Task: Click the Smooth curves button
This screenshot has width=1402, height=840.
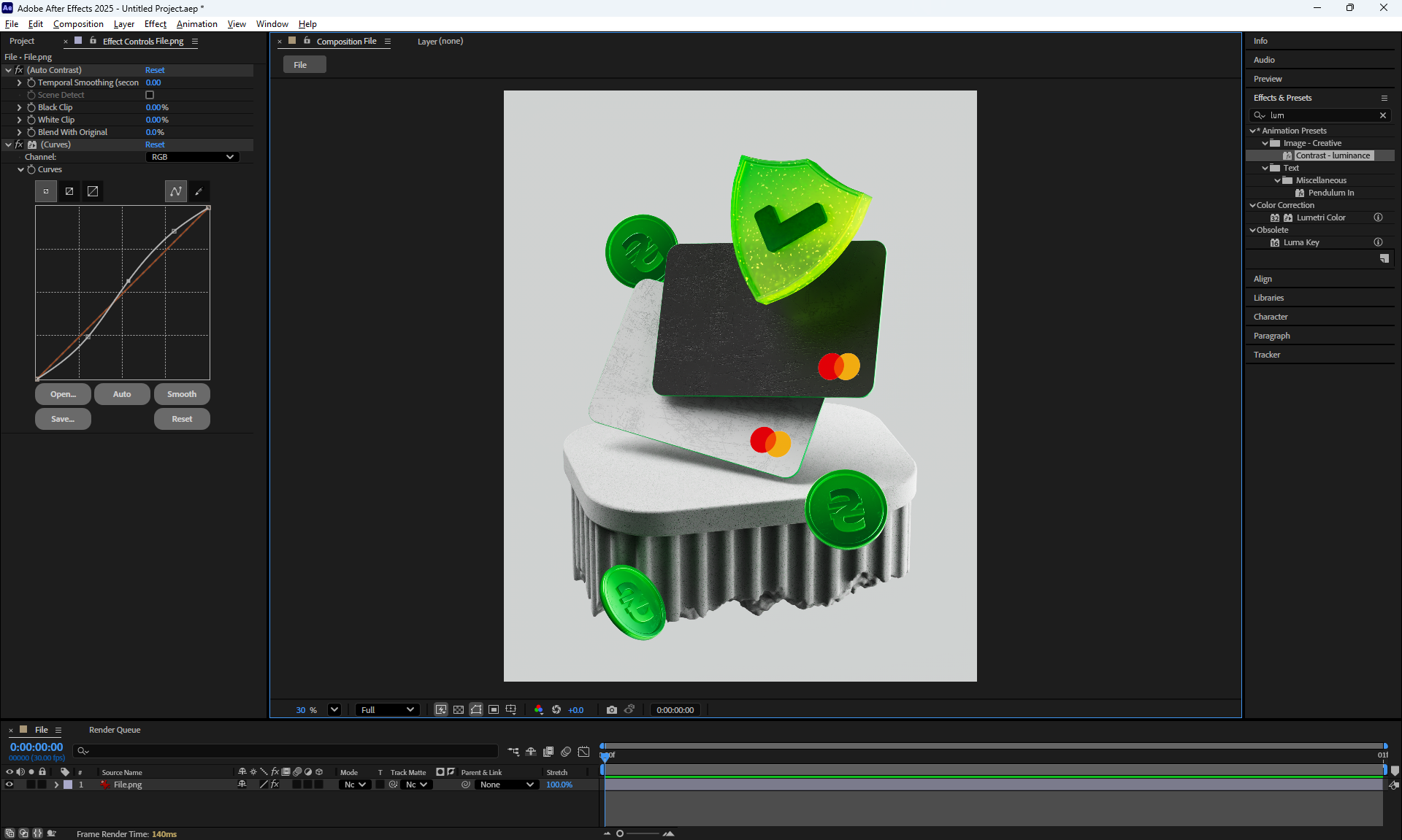Action: point(182,394)
